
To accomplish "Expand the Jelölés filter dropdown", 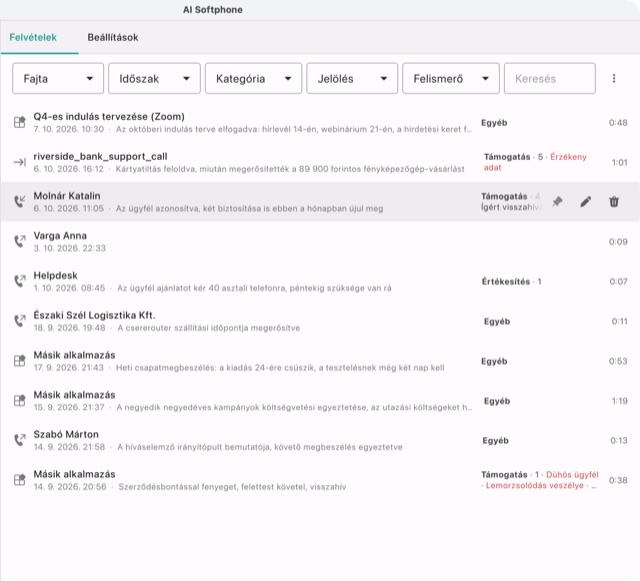I will (352, 78).
